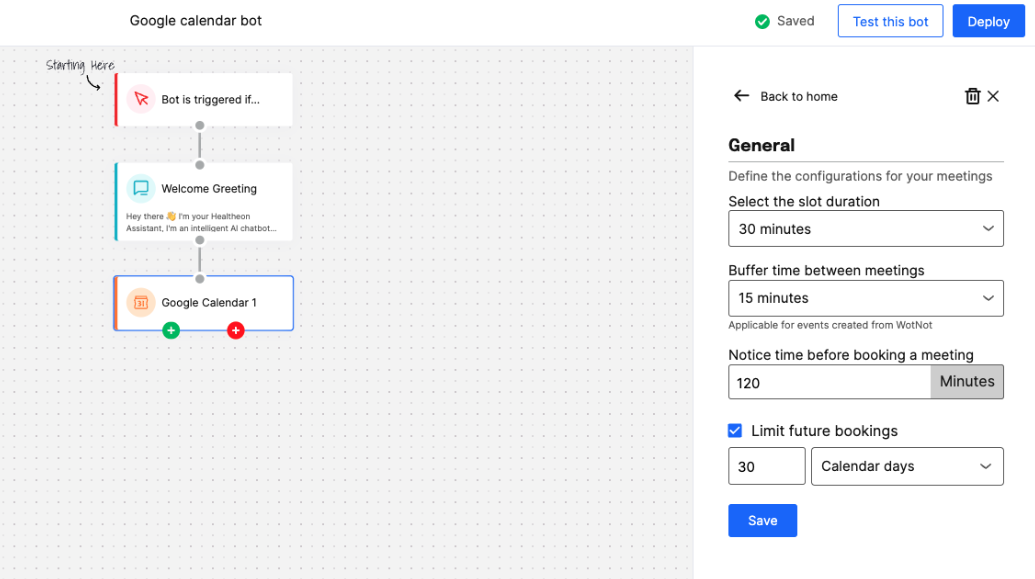Image resolution: width=1035 pixels, height=579 pixels.
Task: Expand the buffer time between meetings dropdown
Action: coord(865,298)
